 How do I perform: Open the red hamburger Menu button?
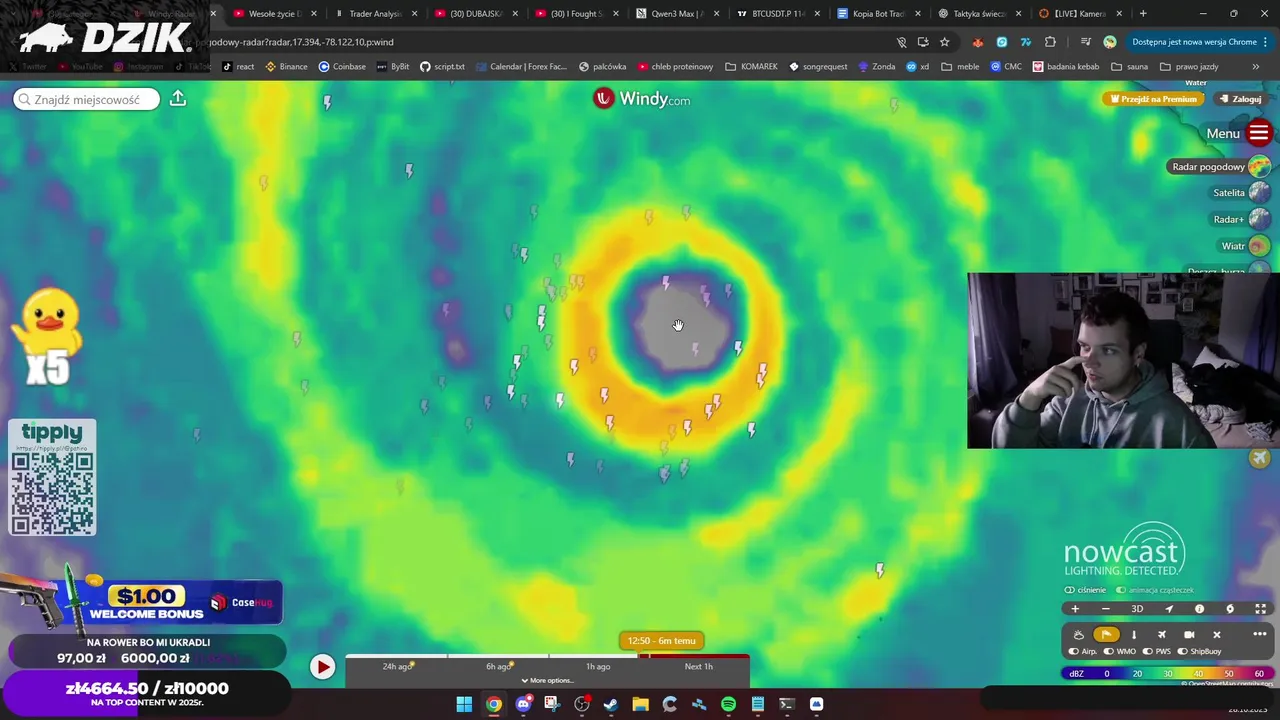(x=1259, y=133)
